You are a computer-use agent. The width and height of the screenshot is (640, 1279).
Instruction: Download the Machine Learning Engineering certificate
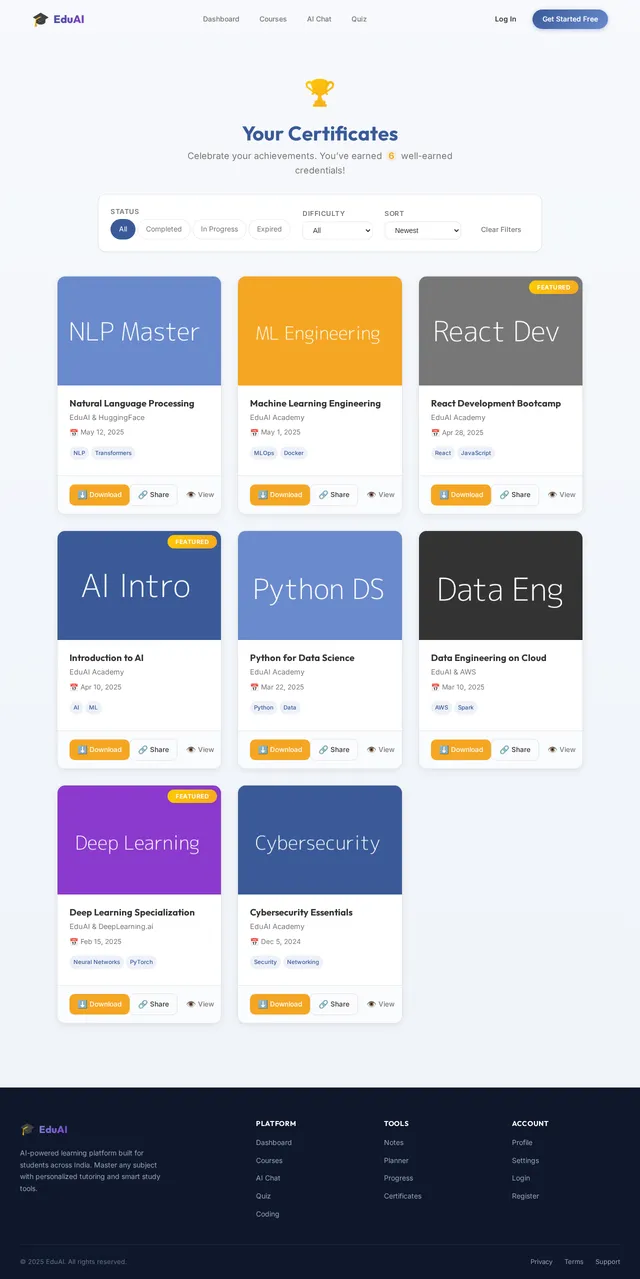click(x=280, y=495)
